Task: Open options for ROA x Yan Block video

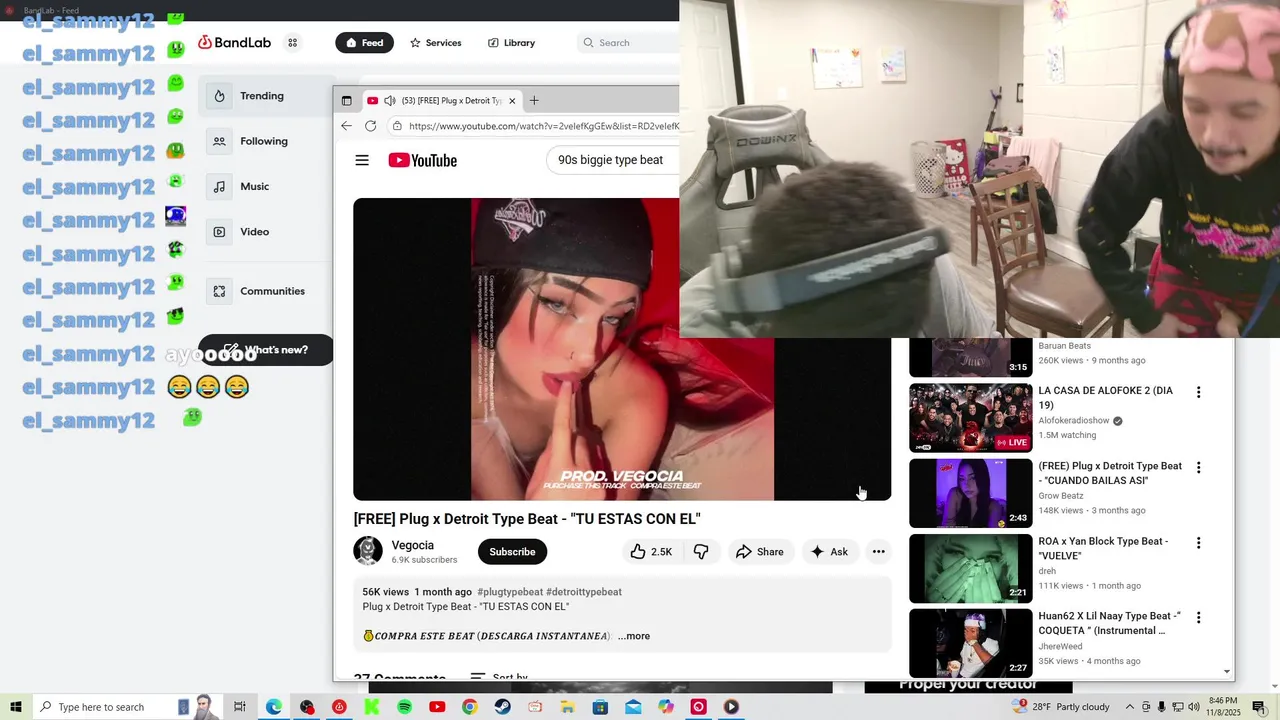Action: [x=1198, y=543]
